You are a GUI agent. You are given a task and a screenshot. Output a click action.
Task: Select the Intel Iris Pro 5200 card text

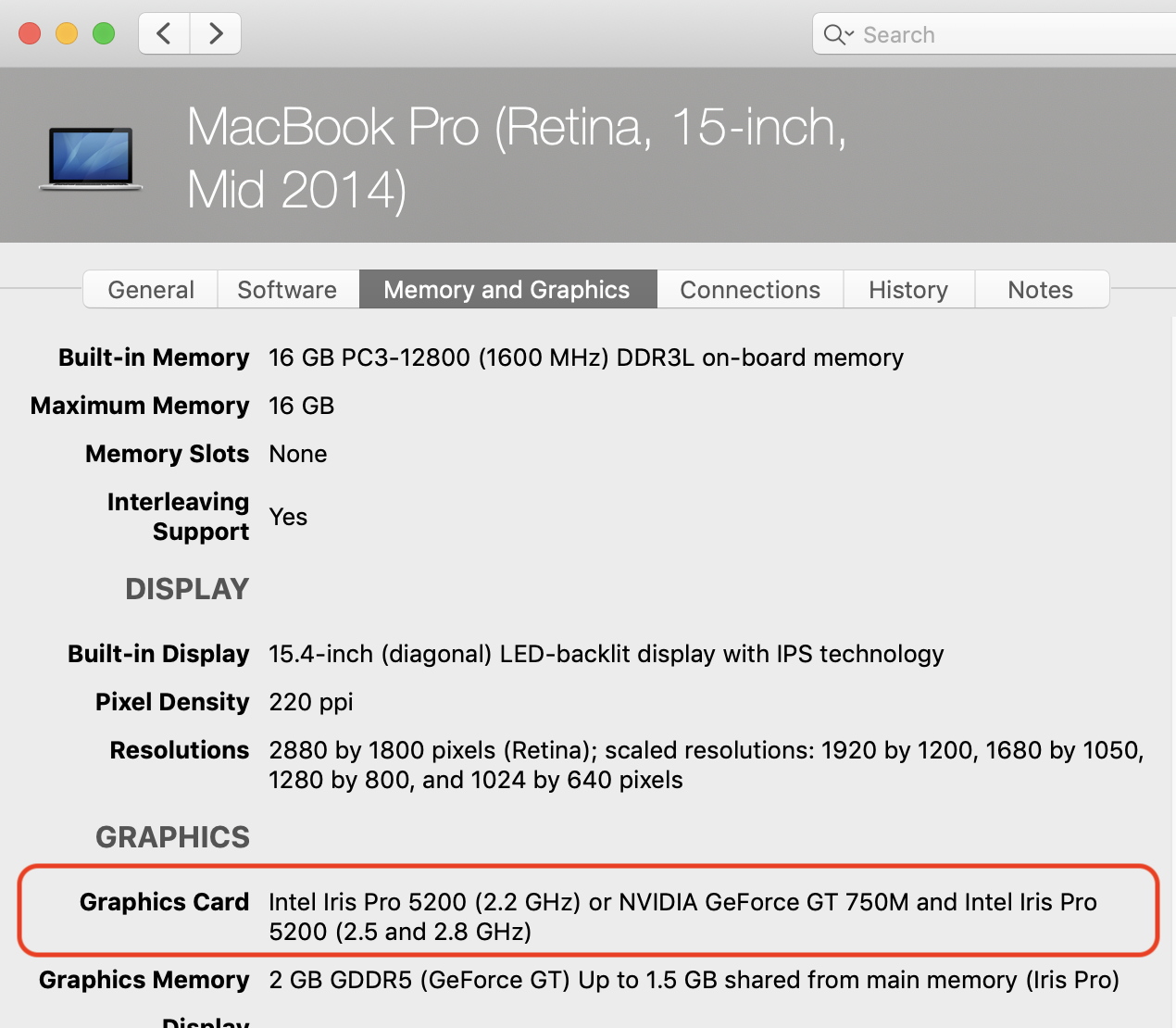click(683, 917)
